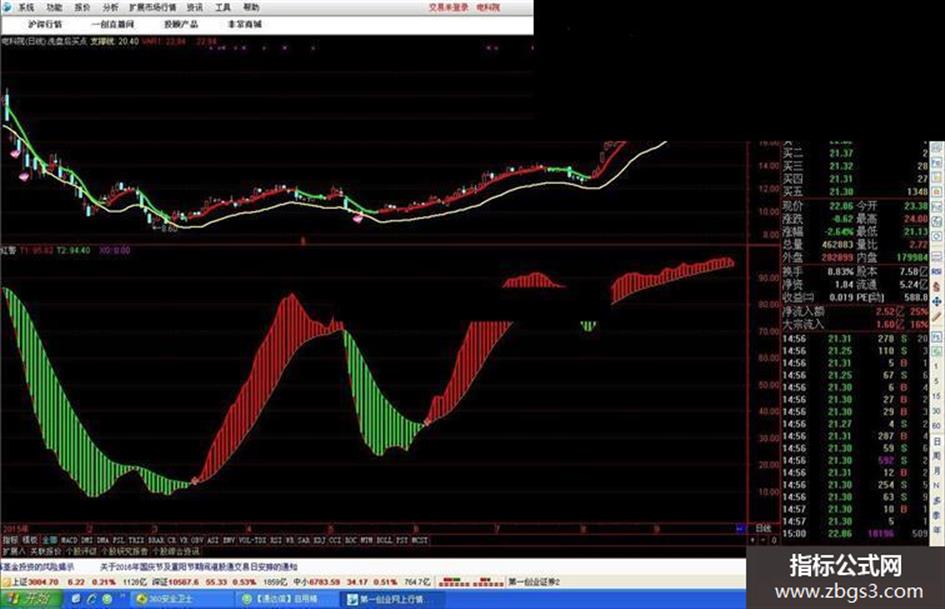Switch to 30-minute period in sidebar

click(937, 411)
